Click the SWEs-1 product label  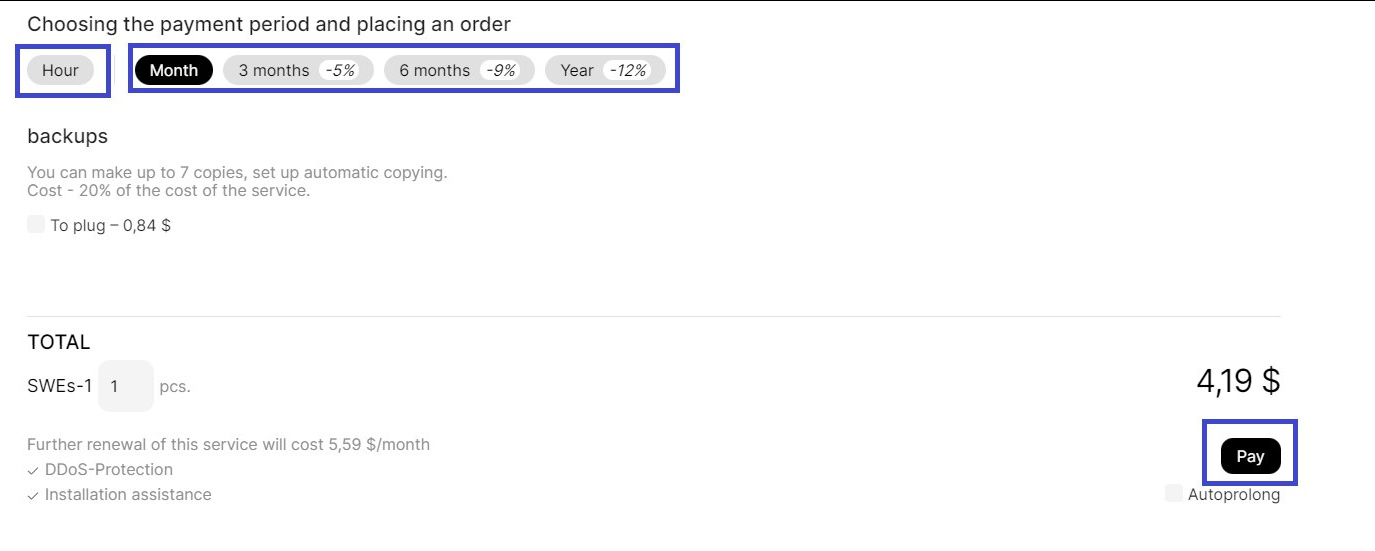pyautogui.click(x=60, y=386)
